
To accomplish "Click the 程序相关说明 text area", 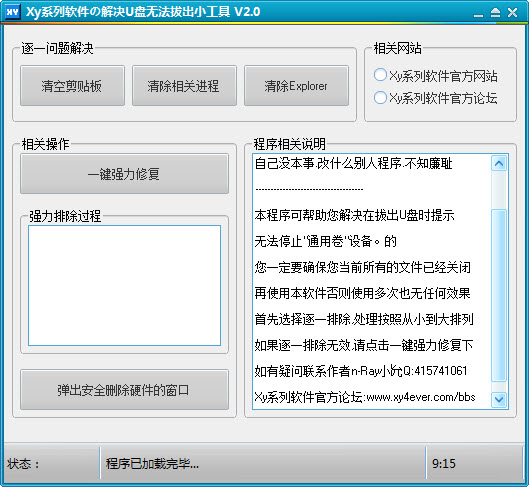I will point(372,281).
